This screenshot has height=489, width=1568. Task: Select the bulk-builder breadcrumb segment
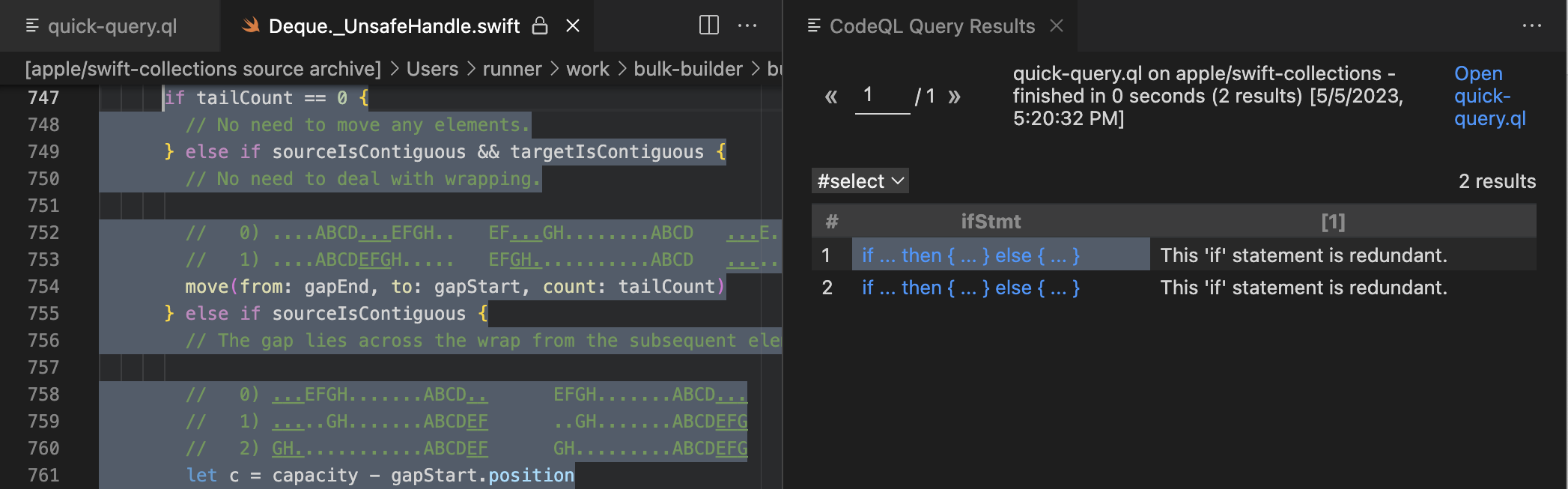pos(687,69)
